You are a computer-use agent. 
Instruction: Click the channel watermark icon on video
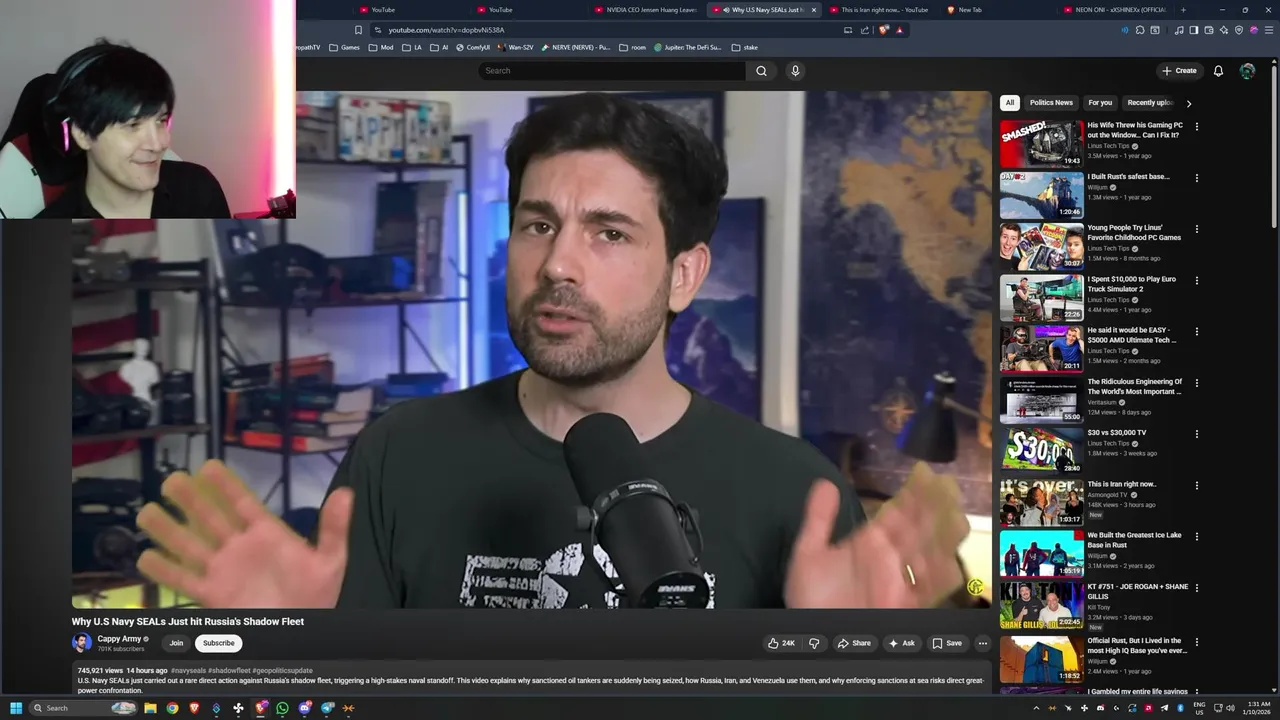pos(975,587)
